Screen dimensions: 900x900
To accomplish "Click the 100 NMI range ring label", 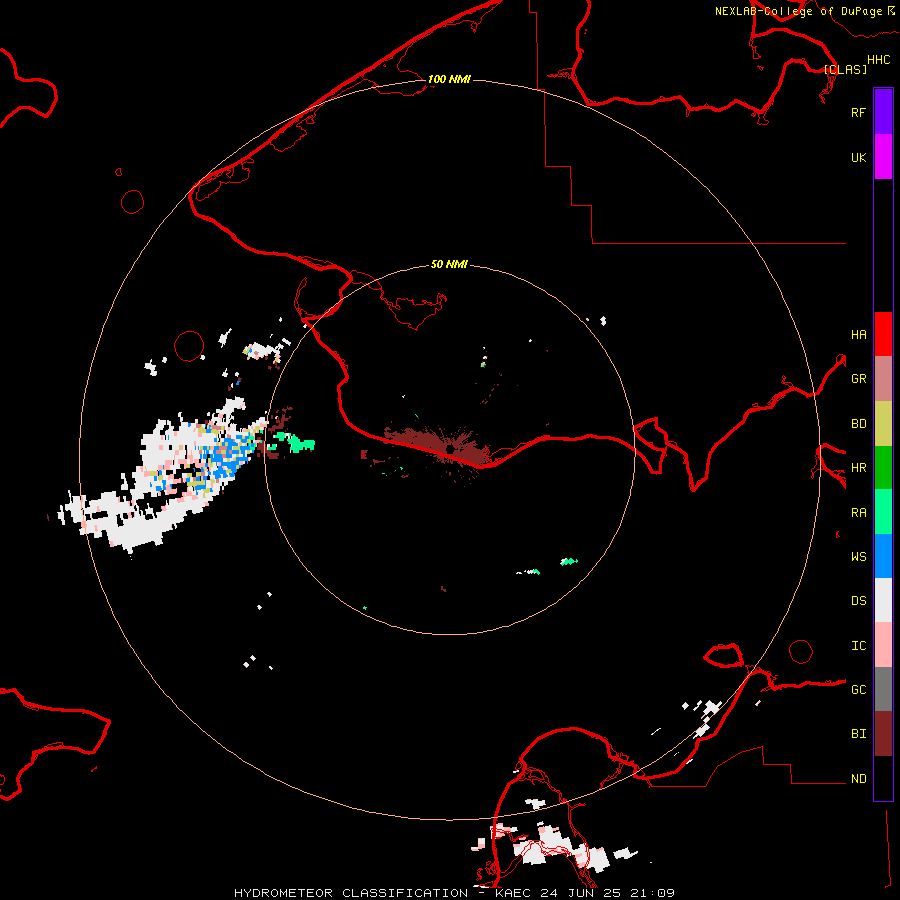I will click(449, 79).
